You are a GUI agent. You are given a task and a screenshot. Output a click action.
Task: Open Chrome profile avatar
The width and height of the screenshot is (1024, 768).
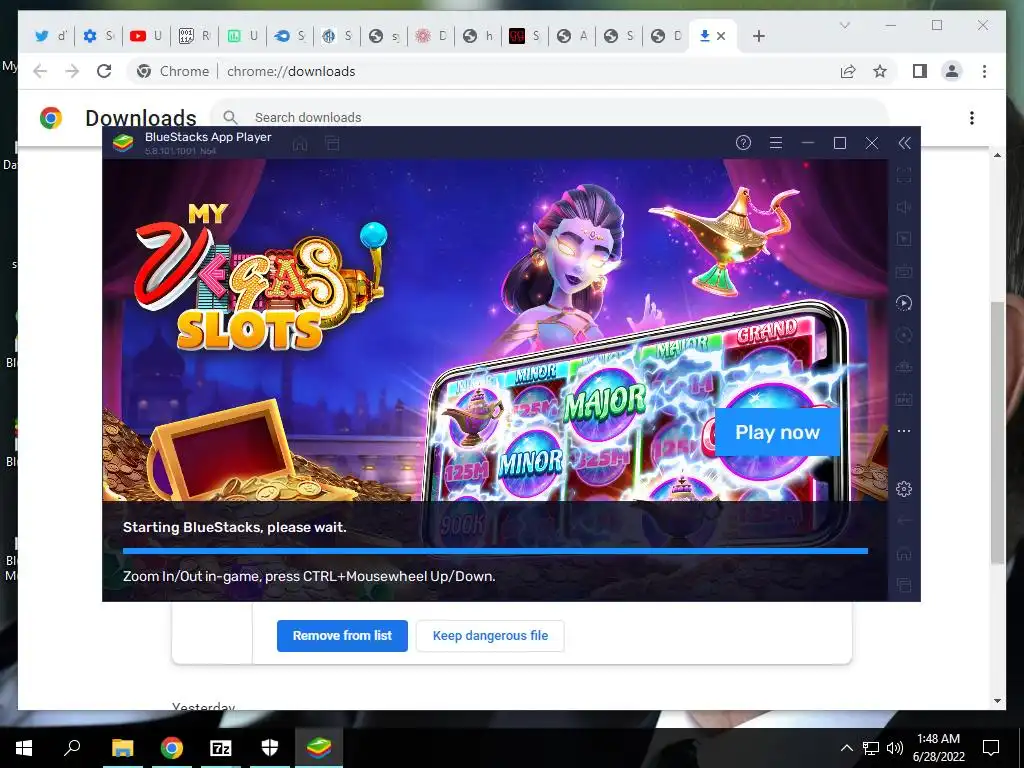pos(952,71)
